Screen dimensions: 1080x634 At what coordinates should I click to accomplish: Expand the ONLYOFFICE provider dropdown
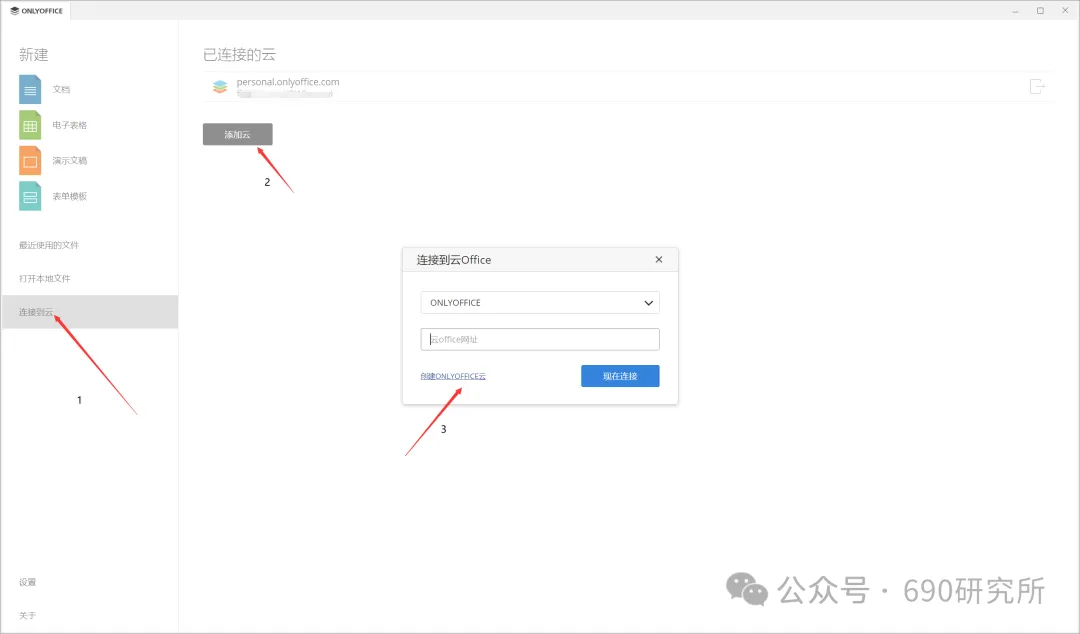540,303
